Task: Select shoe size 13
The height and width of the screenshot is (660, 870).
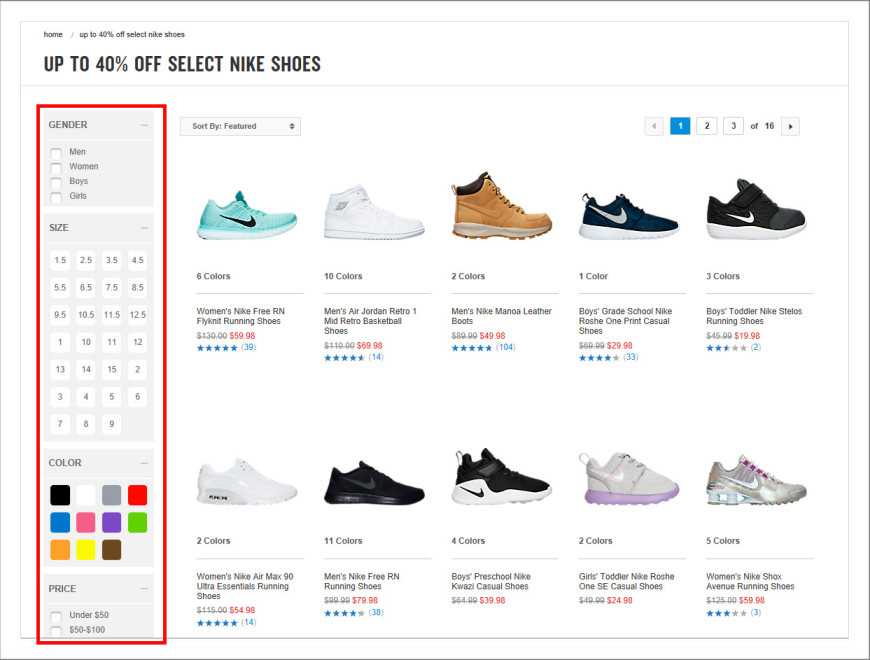Action: pos(60,369)
